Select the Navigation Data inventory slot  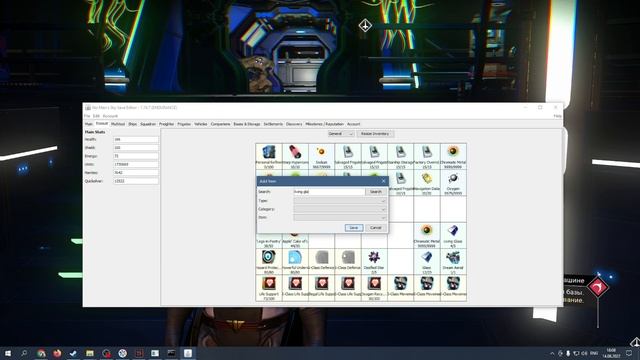(x=427, y=183)
